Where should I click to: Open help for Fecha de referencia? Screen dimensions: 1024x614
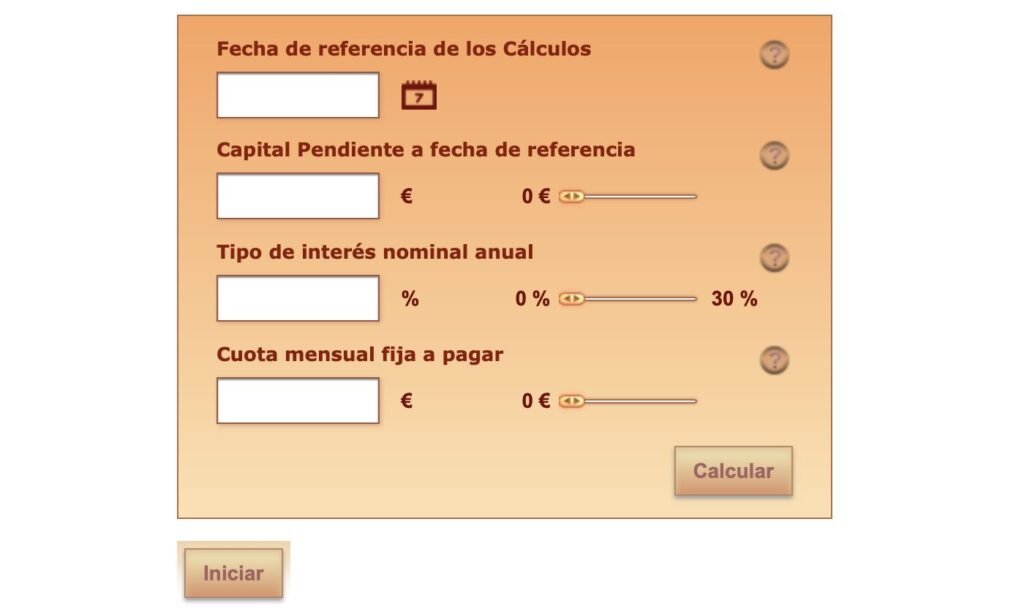pyautogui.click(x=774, y=55)
